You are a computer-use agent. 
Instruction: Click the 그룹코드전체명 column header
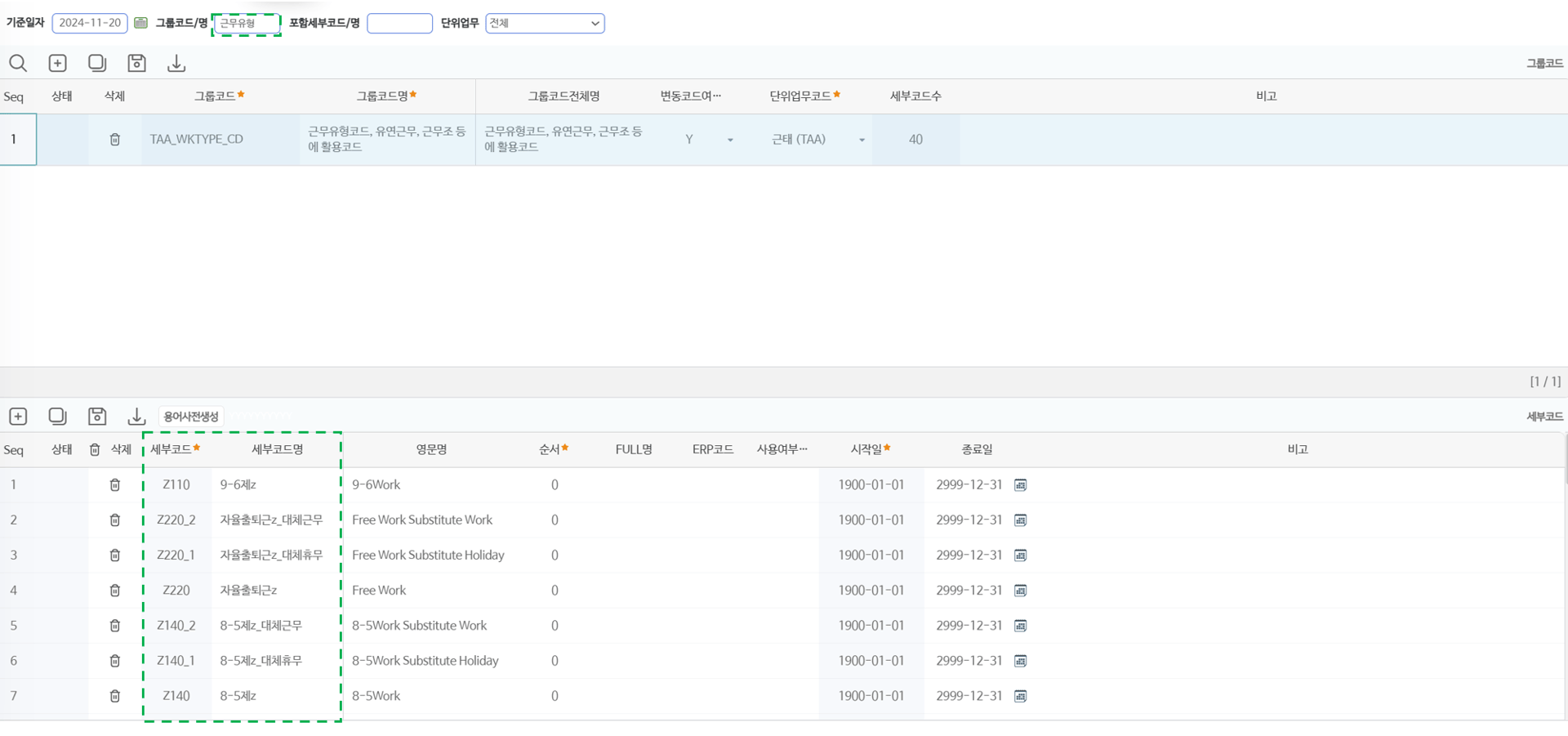click(563, 96)
